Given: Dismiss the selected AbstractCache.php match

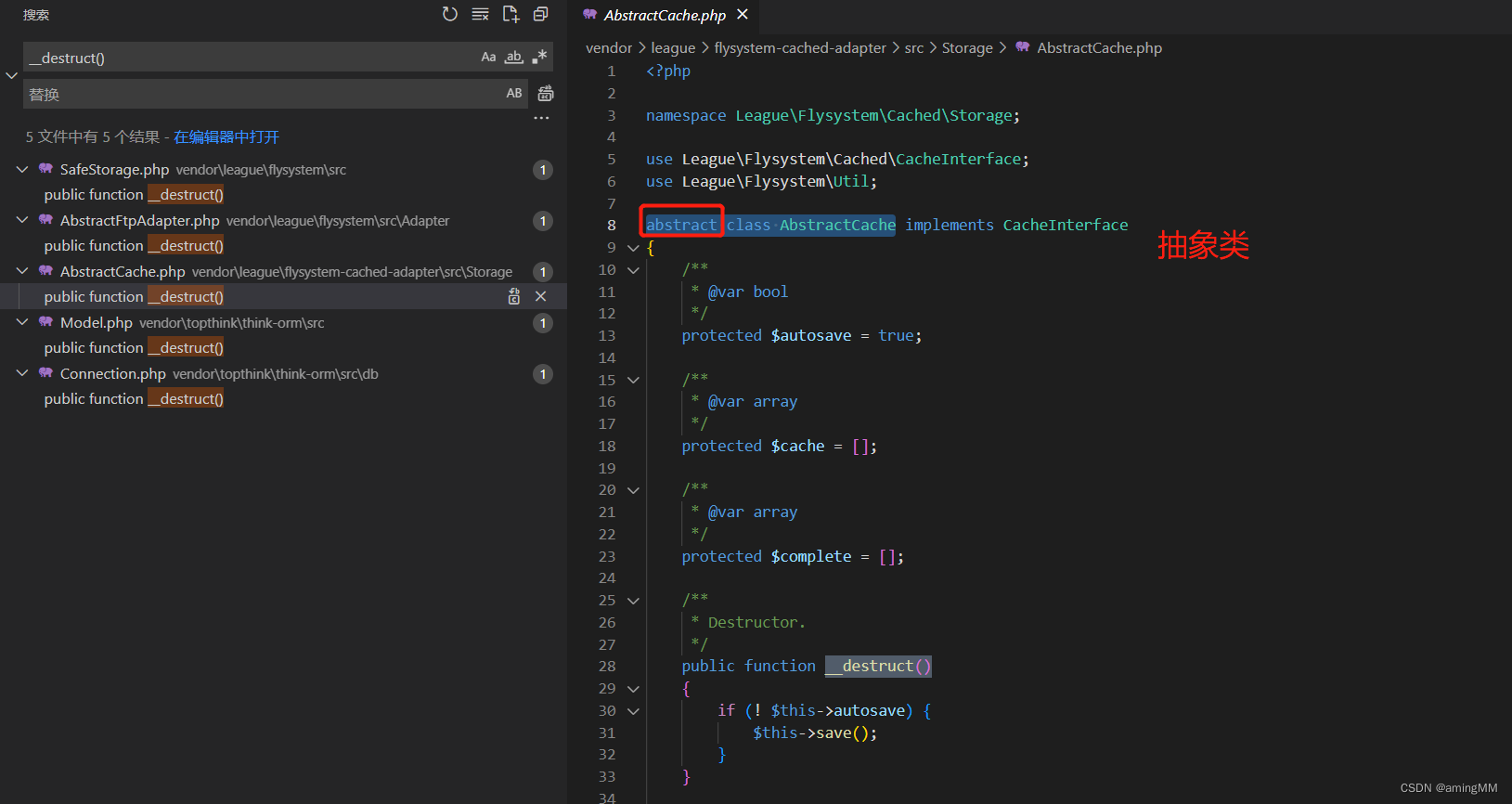Looking at the screenshot, I should (x=541, y=296).
